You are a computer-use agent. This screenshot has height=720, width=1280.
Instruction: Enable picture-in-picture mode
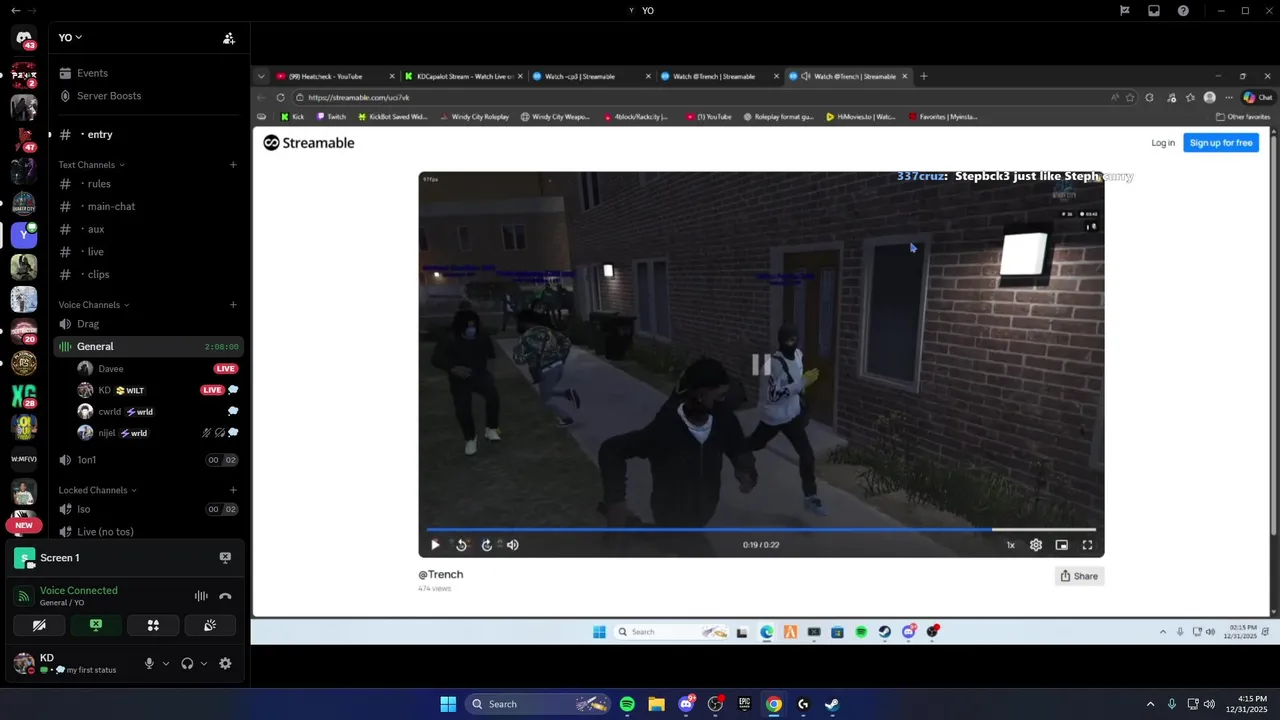[1062, 545]
